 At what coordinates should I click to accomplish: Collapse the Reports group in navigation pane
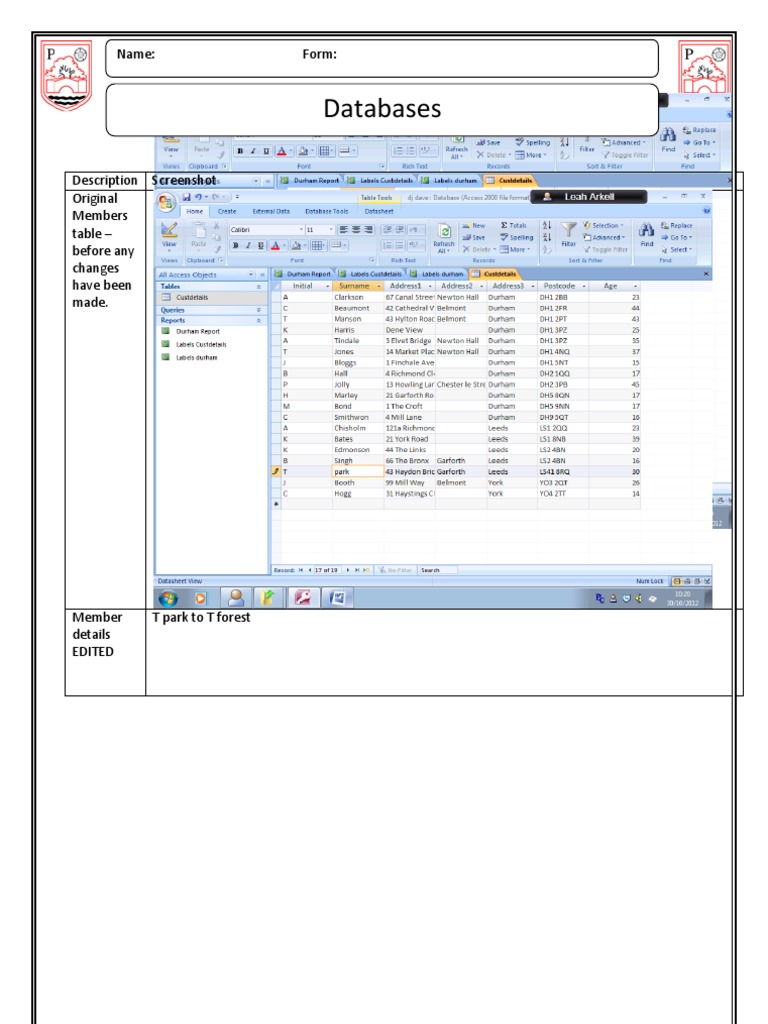click(x=259, y=321)
